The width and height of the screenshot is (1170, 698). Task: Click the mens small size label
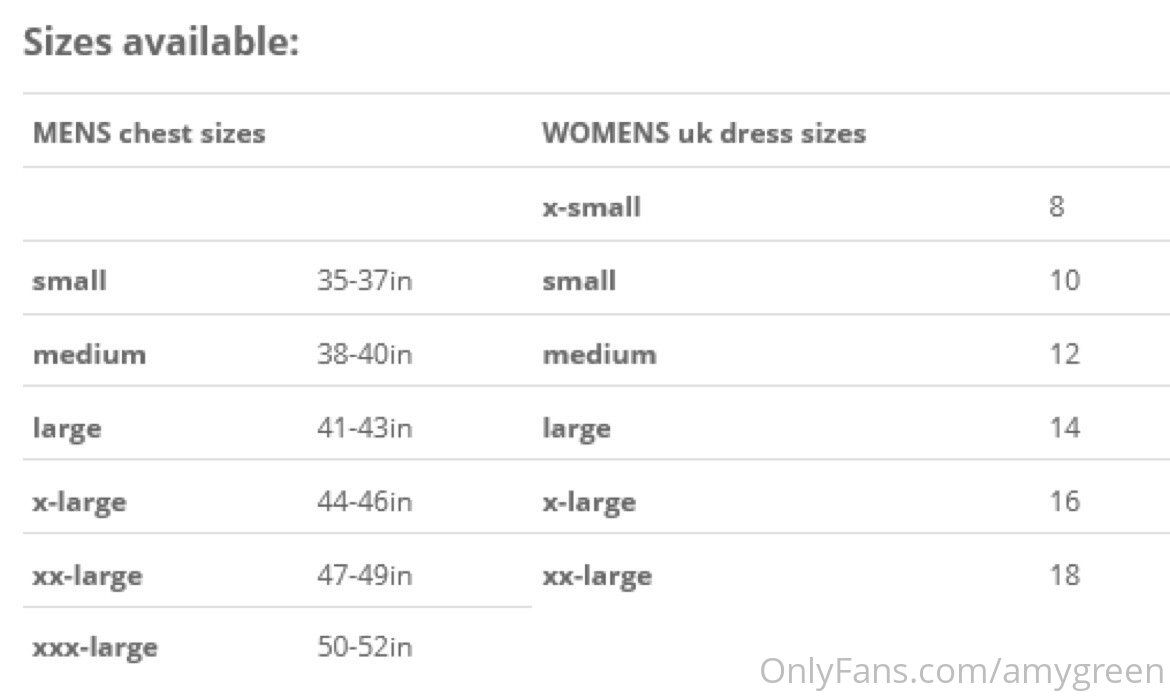coord(69,281)
